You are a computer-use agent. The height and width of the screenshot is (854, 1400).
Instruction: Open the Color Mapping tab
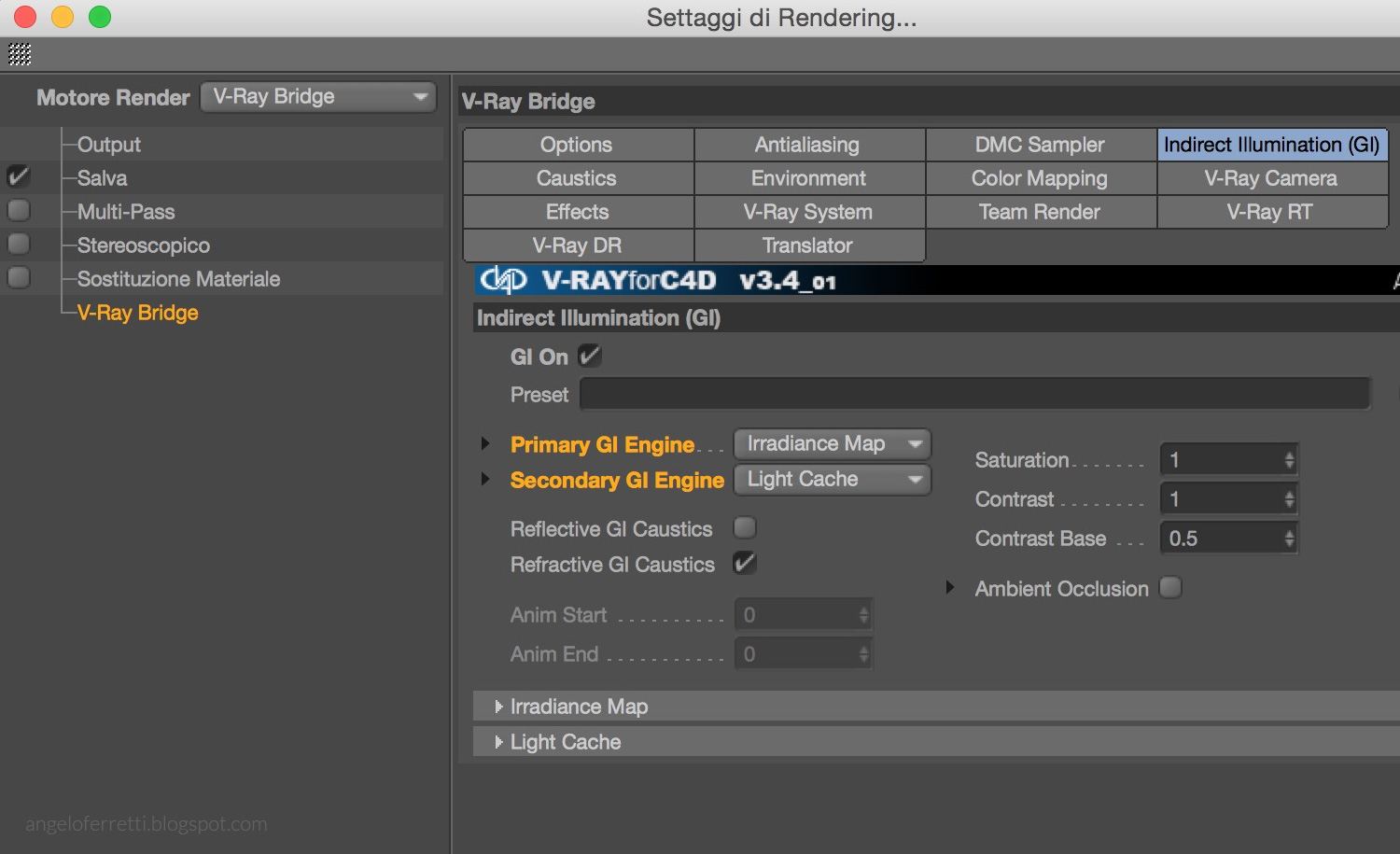coord(1041,178)
